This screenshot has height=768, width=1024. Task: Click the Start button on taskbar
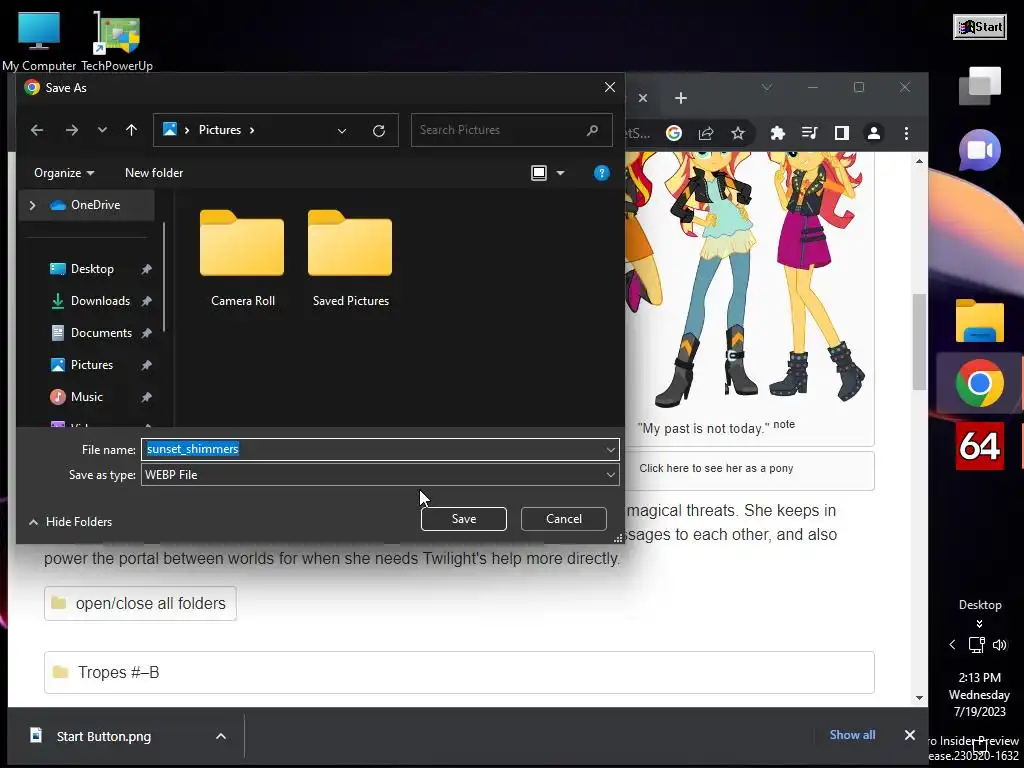pyautogui.click(x=980, y=27)
